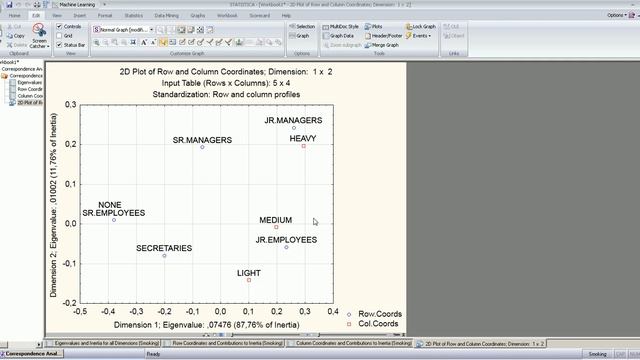
Task: Click the 2D Plot graph icon in workbook tree
Action: click(x=13, y=102)
